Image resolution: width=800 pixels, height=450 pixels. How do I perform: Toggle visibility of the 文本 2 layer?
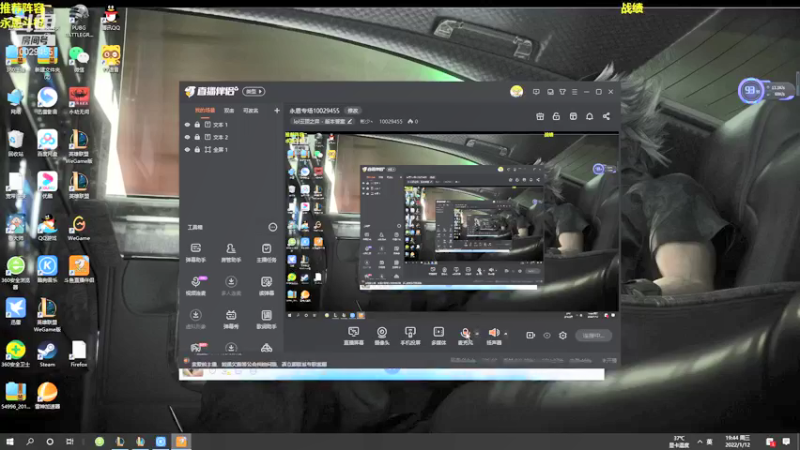point(187,137)
